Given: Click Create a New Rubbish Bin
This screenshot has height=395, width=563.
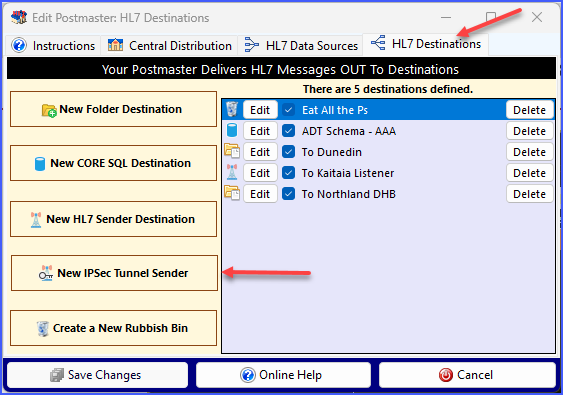Looking at the screenshot, I should coord(113,328).
